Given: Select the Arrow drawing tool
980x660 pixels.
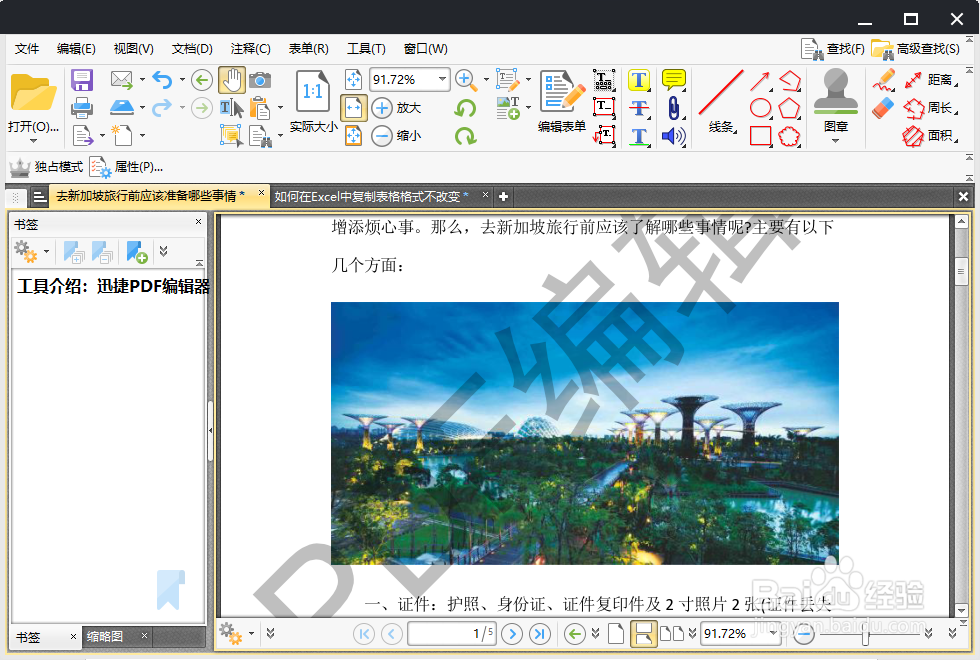Looking at the screenshot, I should click(x=760, y=80).
